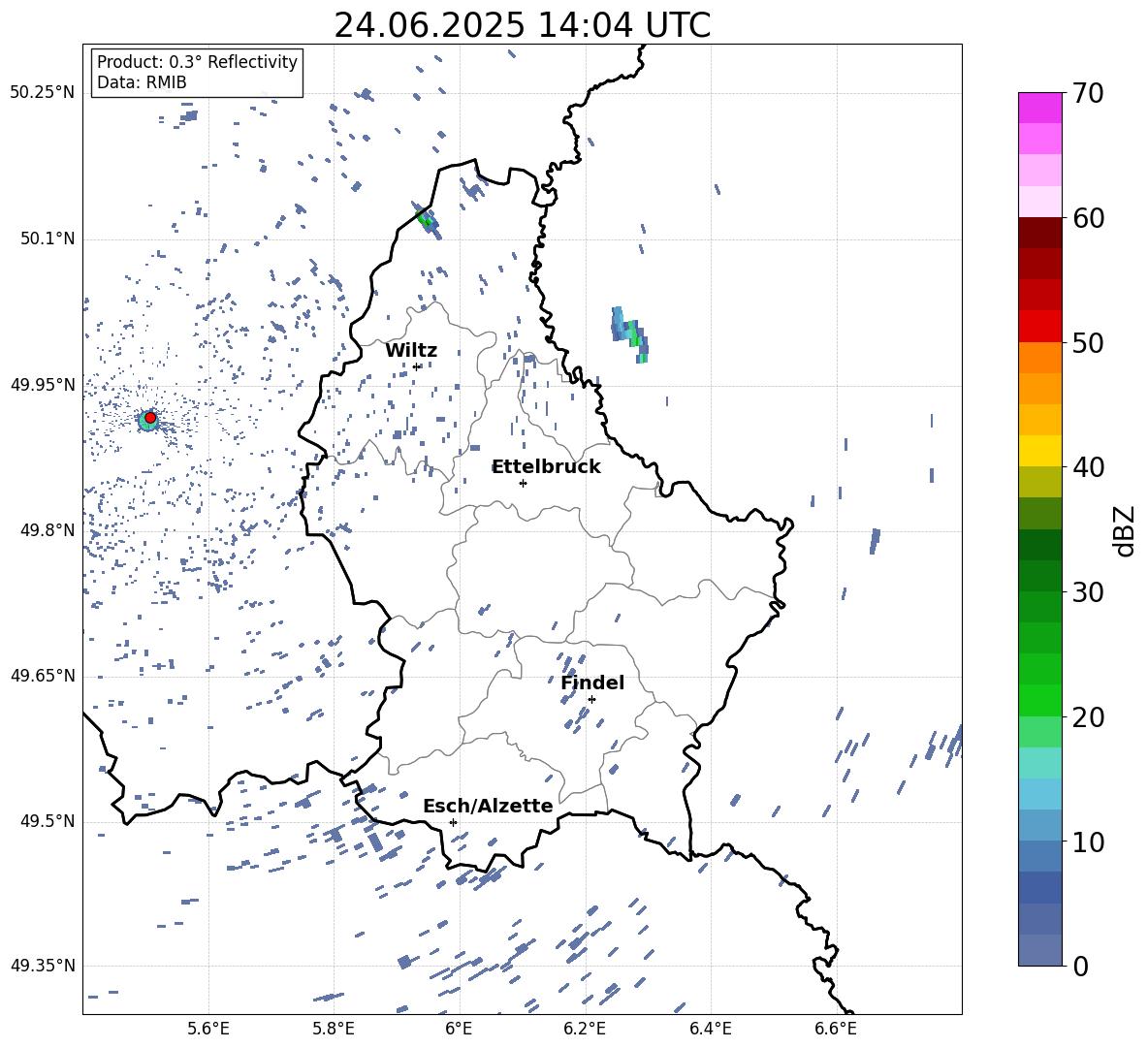
Task: Click the green-cyan echo cell east of Luxembourg
Action: pos(629,333)
